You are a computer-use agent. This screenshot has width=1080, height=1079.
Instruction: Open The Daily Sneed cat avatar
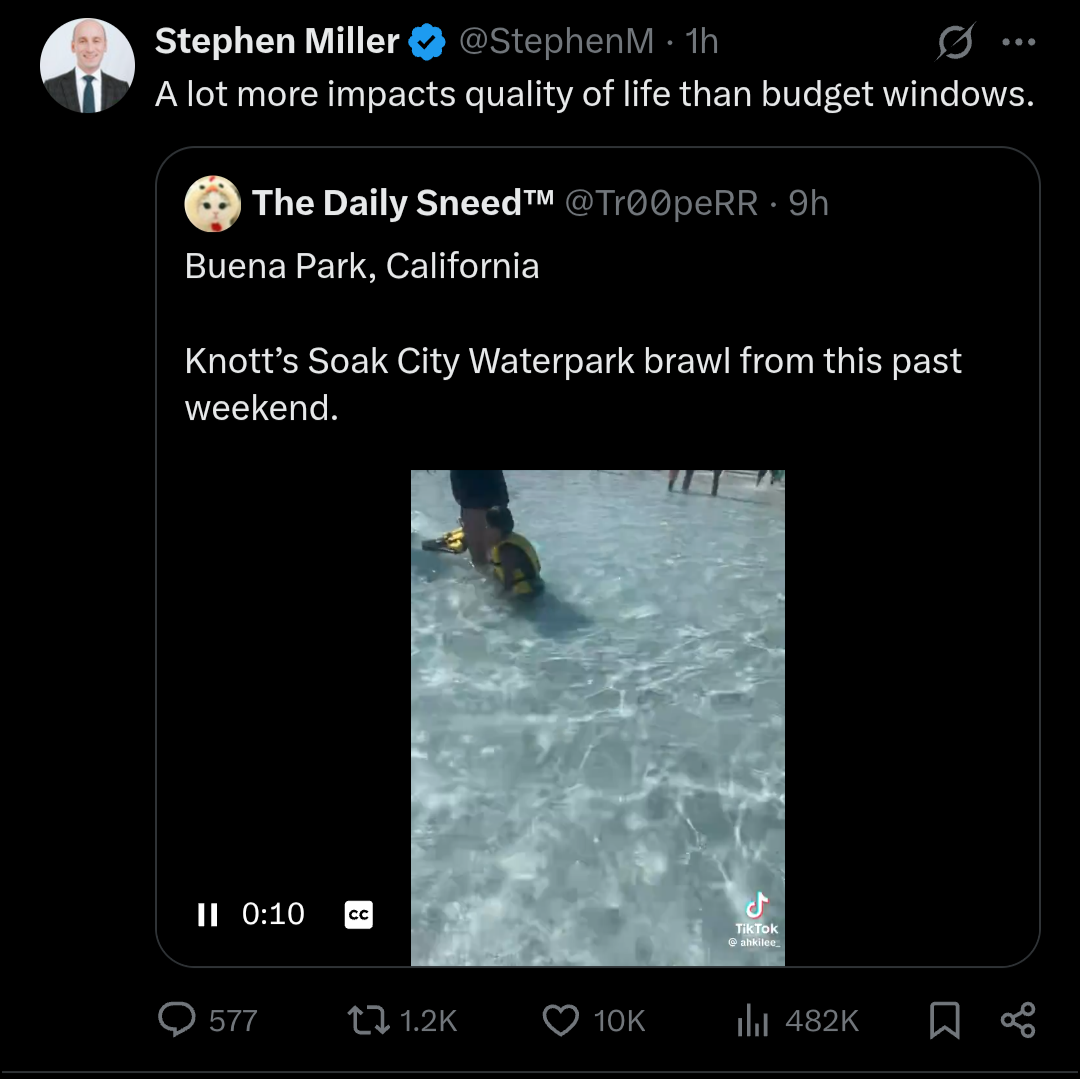213,203
